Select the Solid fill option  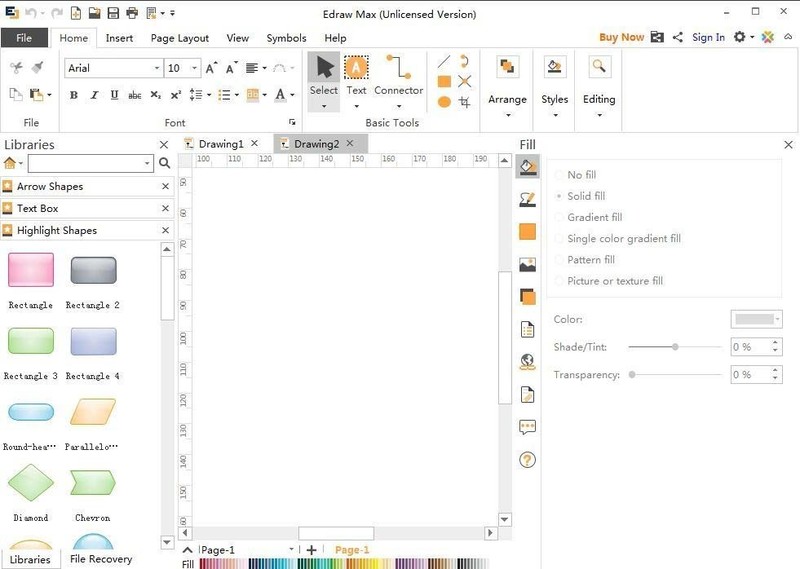pos(581,196)
